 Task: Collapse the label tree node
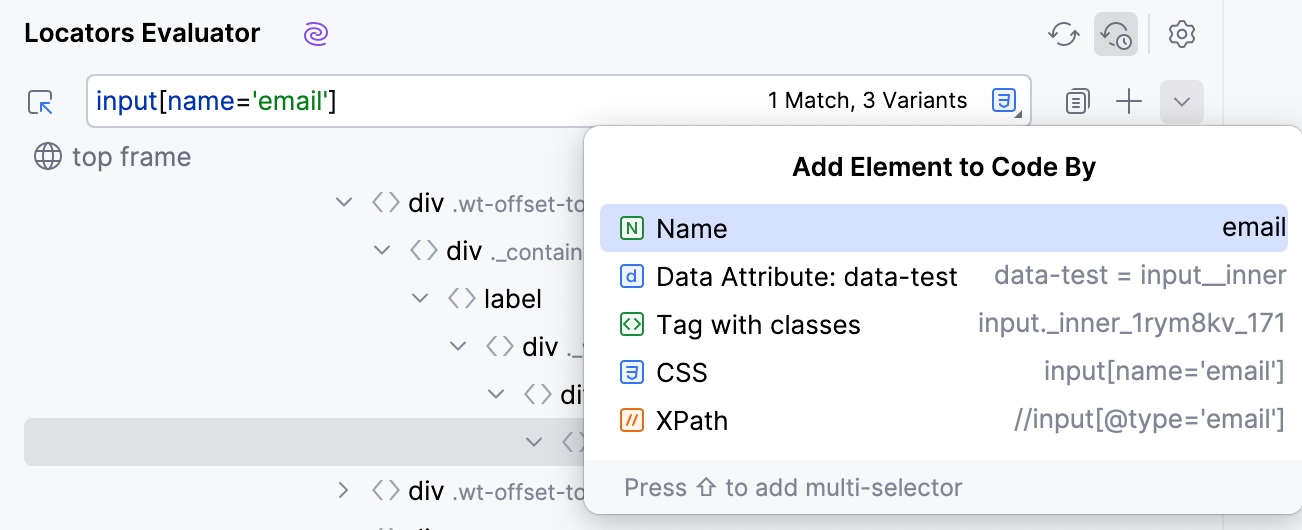pos(420,298)
